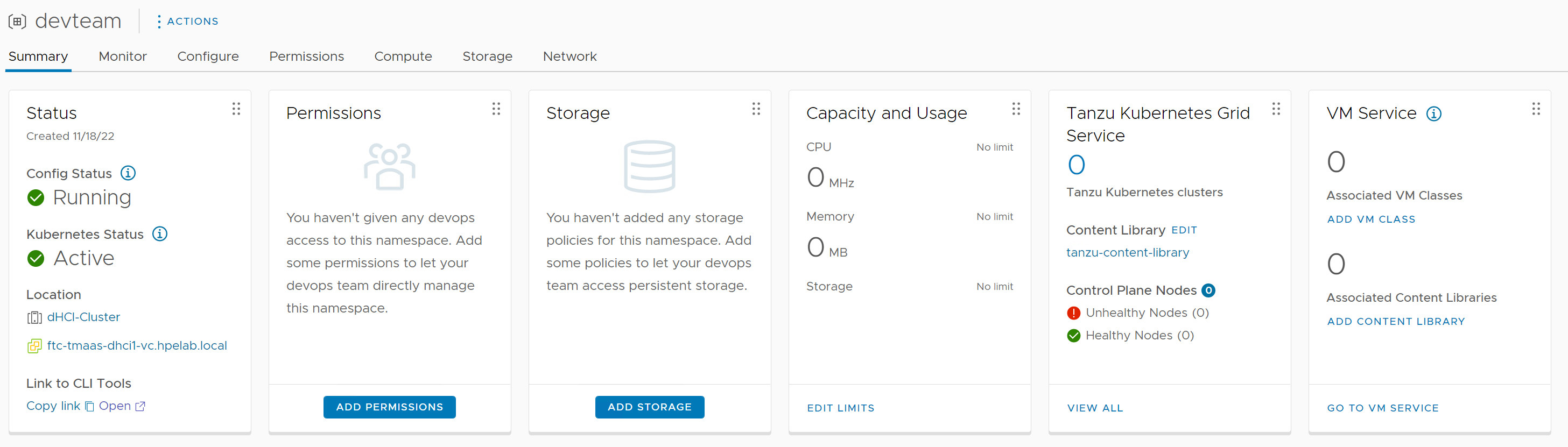Click Edit Limits in Capacity card
This screenshot has height=447, width=1568.
pos(840,408)
